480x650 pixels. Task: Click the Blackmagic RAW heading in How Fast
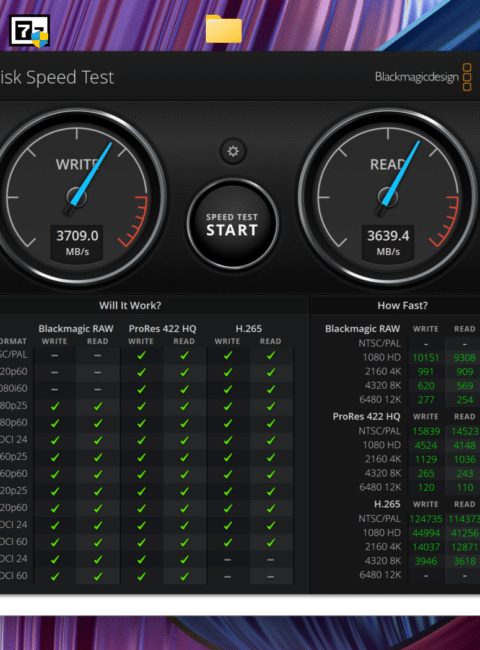(x=363, y=329)
